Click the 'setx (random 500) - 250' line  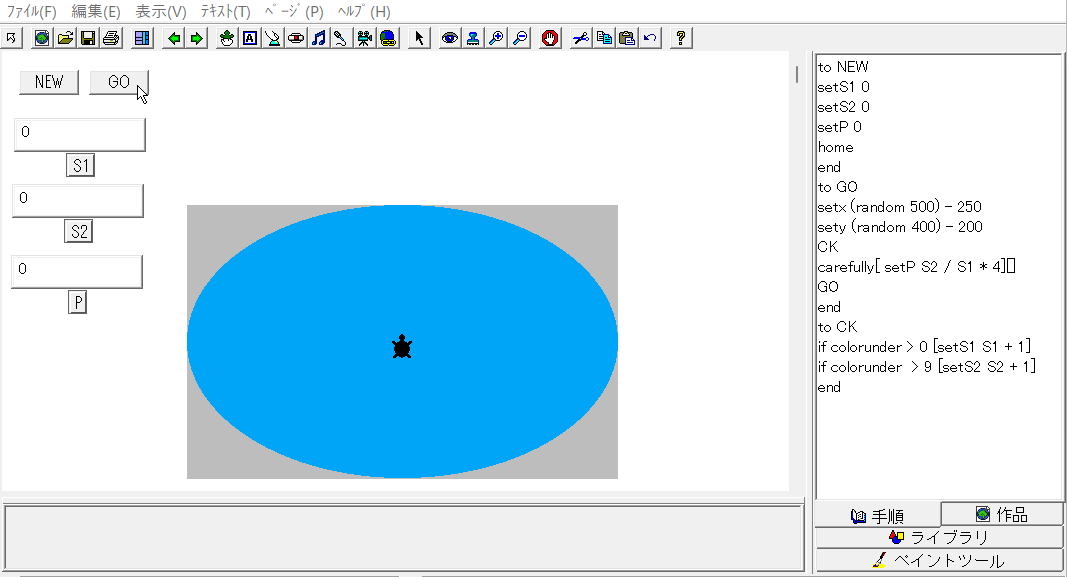coord(900,207)
